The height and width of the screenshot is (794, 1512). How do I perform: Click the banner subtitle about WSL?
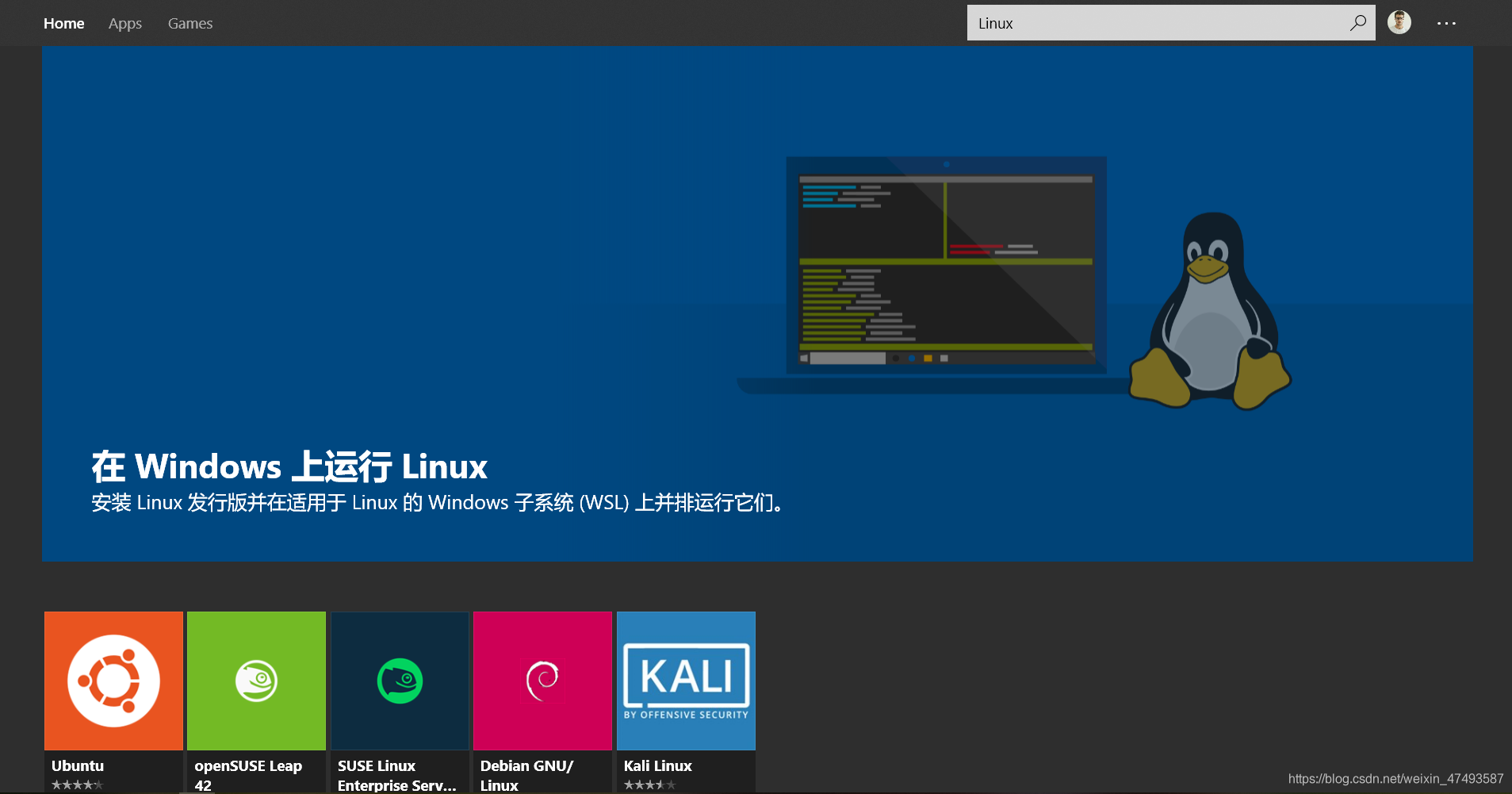tap(438, 503)
